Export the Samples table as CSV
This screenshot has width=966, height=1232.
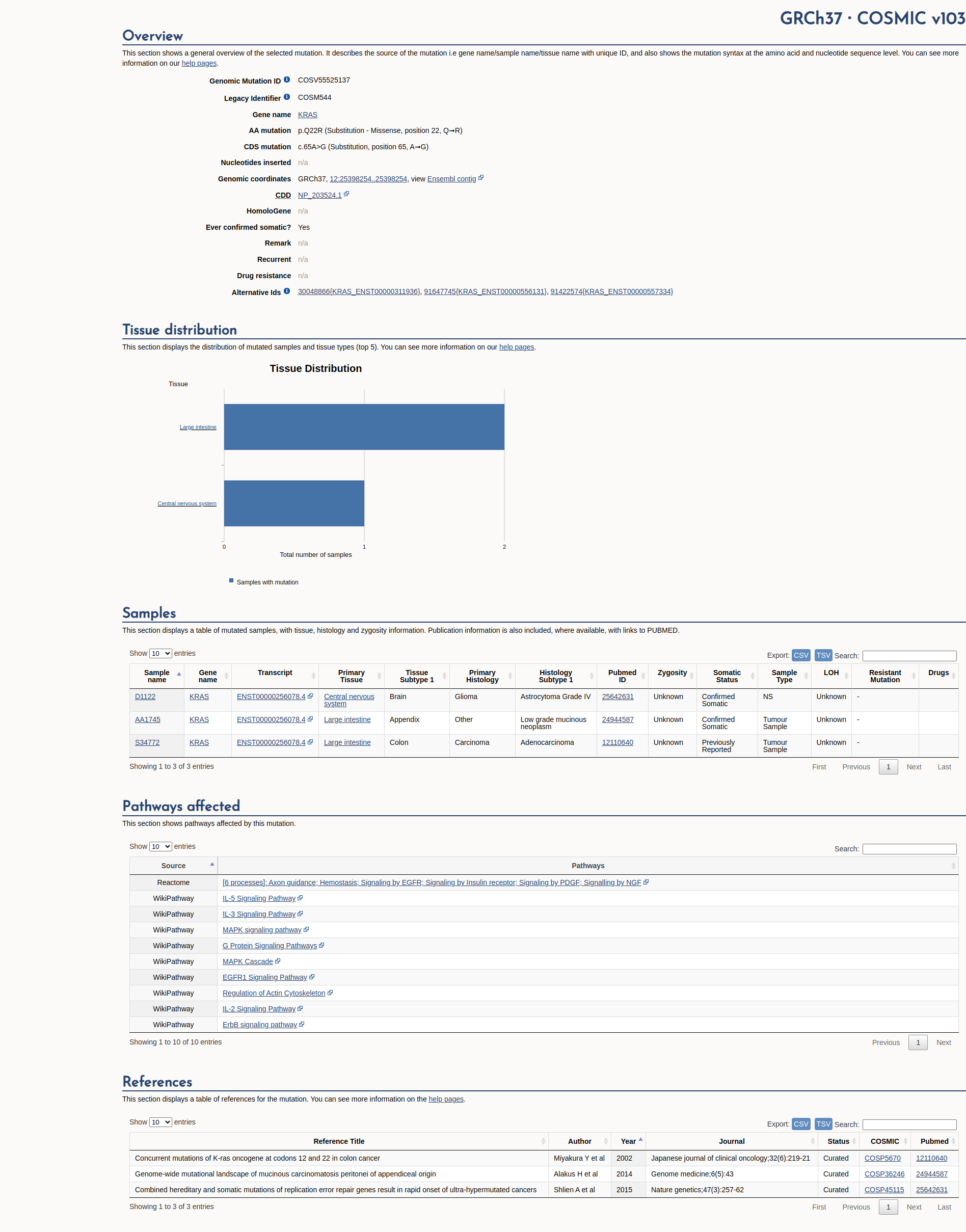click(801, 655)
